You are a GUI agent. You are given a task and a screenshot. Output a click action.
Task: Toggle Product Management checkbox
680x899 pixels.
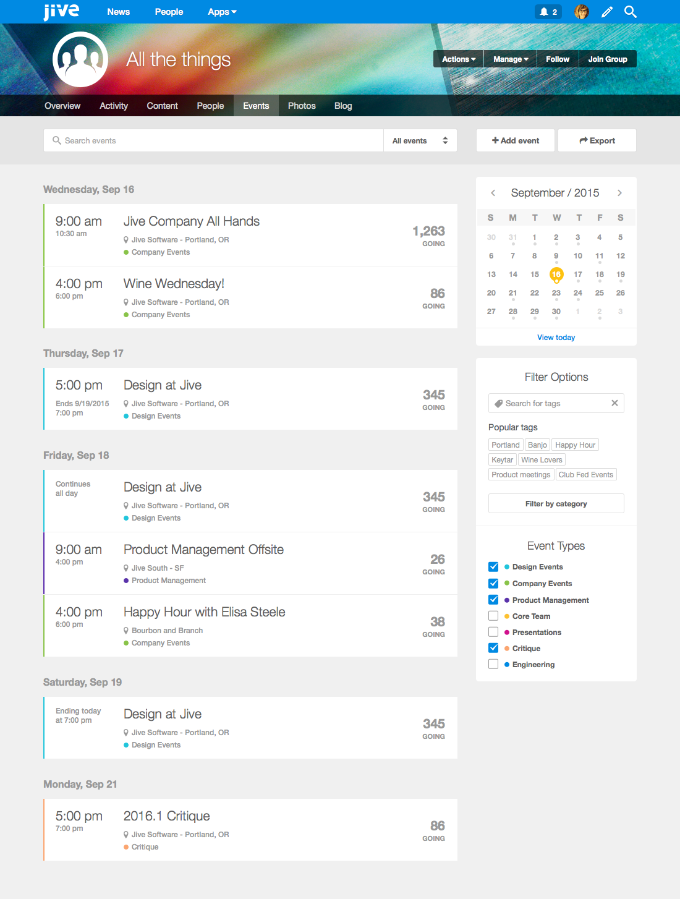[493, 600]
